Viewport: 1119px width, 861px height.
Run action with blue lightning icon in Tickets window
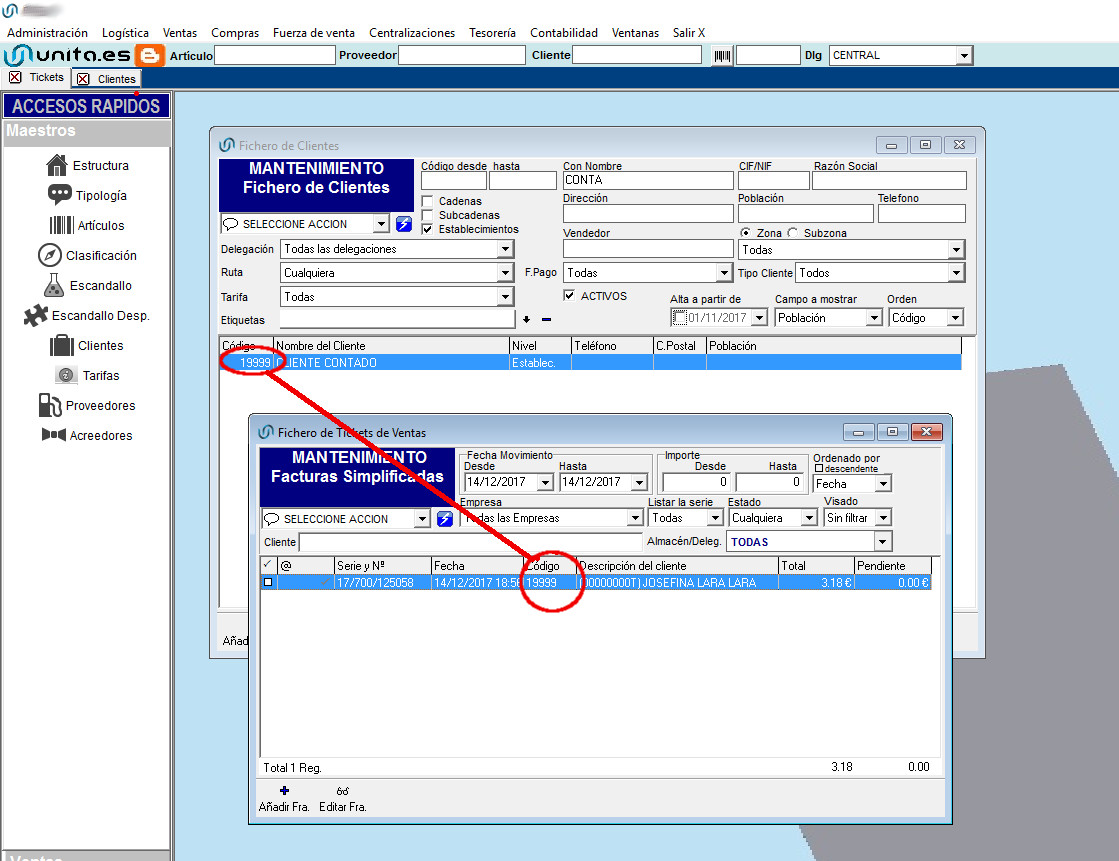coord(445,519)
